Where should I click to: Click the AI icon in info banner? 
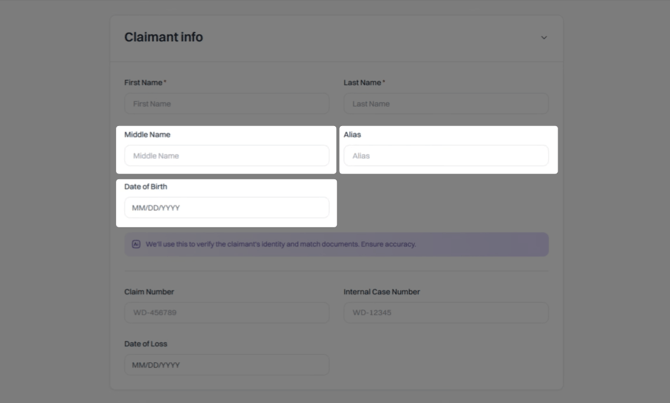[136, 244]
